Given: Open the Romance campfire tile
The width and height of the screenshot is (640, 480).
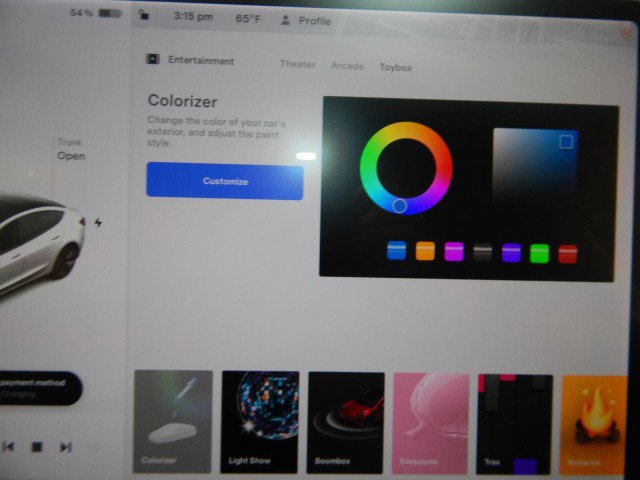Looking at the screenshot, I should [594, 426].
